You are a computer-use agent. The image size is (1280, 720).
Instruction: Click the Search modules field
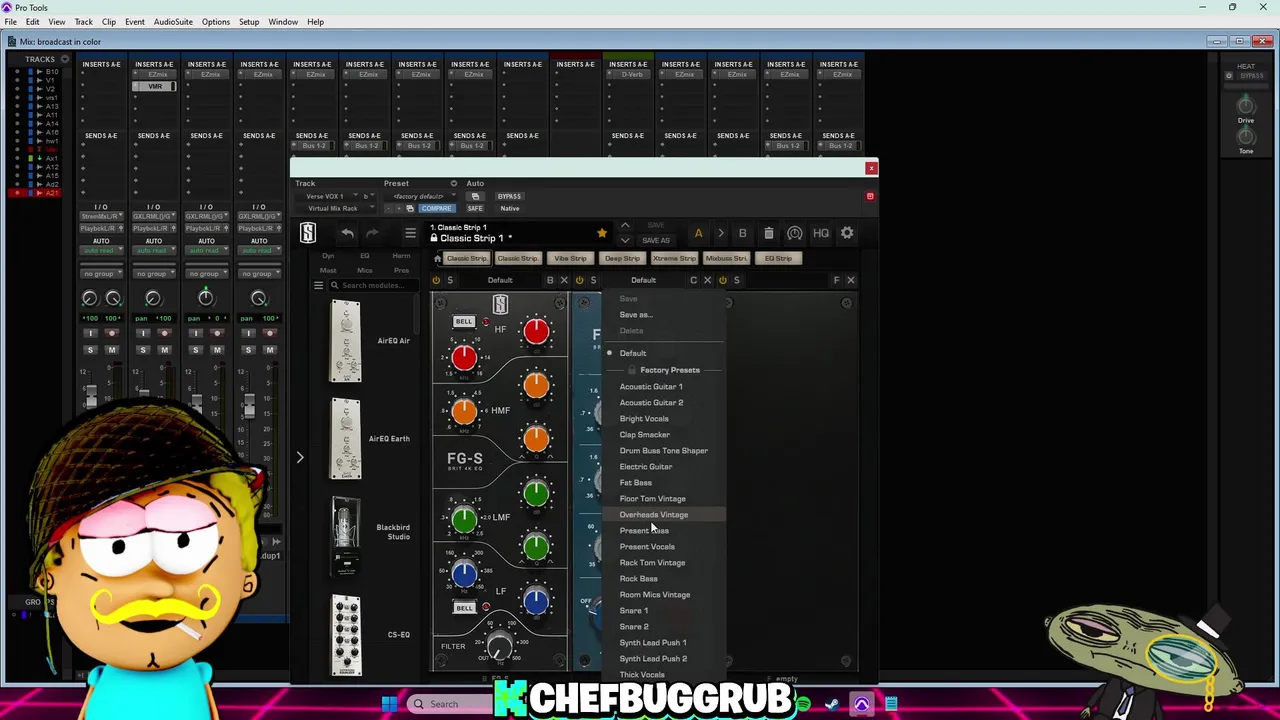click(x=372, y=286)
